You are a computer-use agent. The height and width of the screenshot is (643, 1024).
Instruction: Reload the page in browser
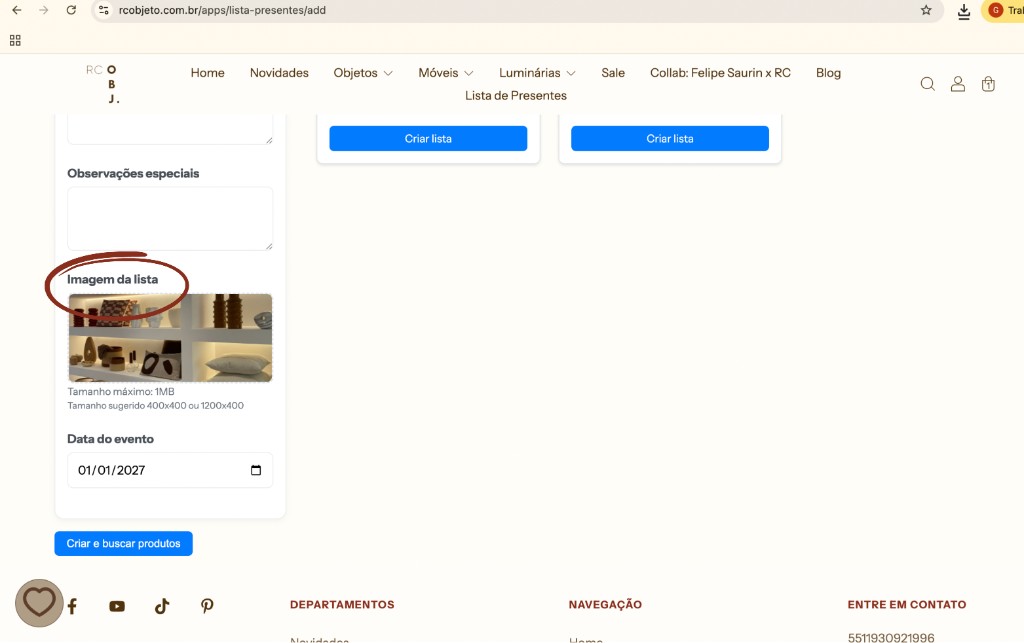click(71, 10)
